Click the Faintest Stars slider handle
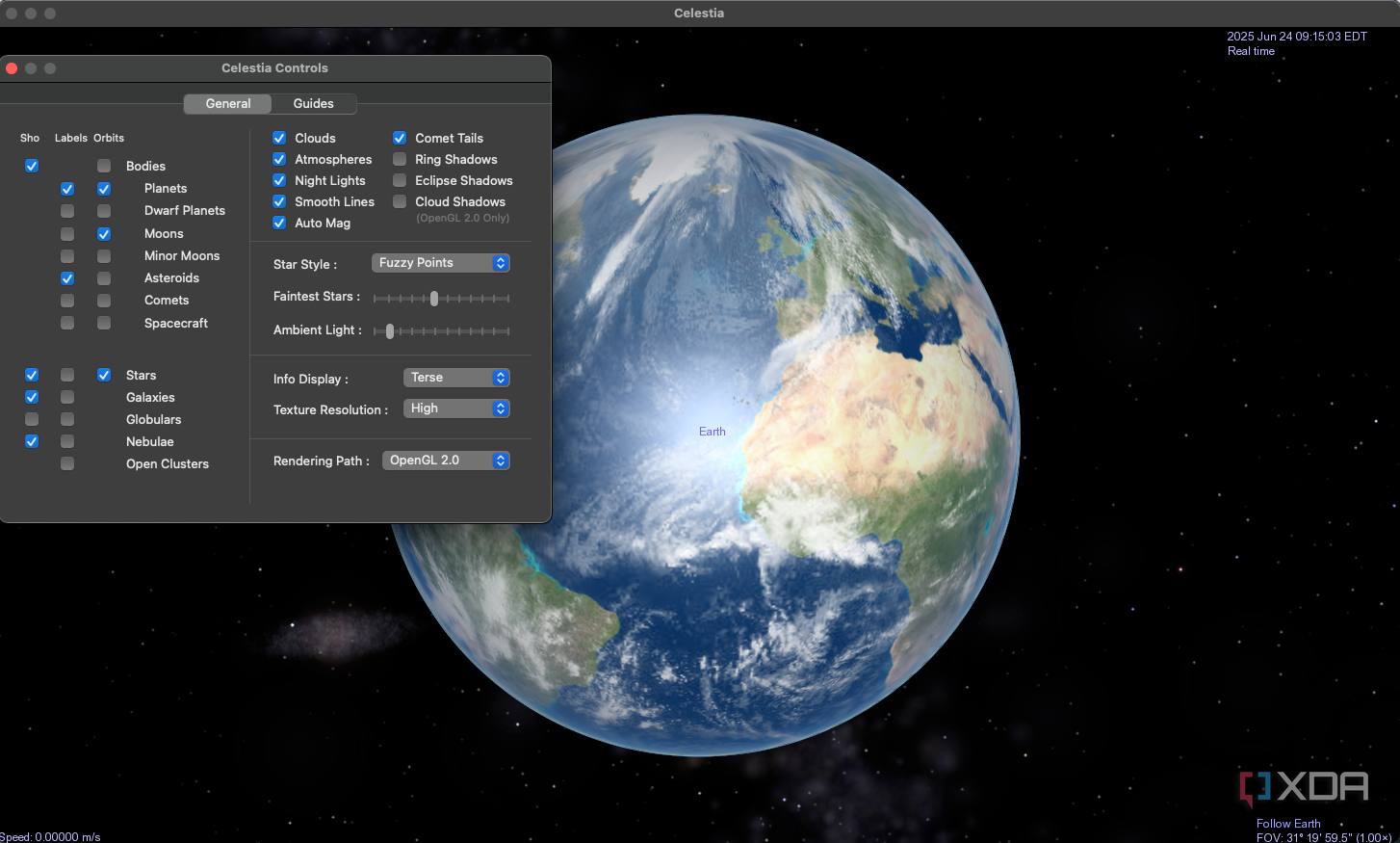The width and height of the screenshot is (1400, 843). (x=434, y=299)
